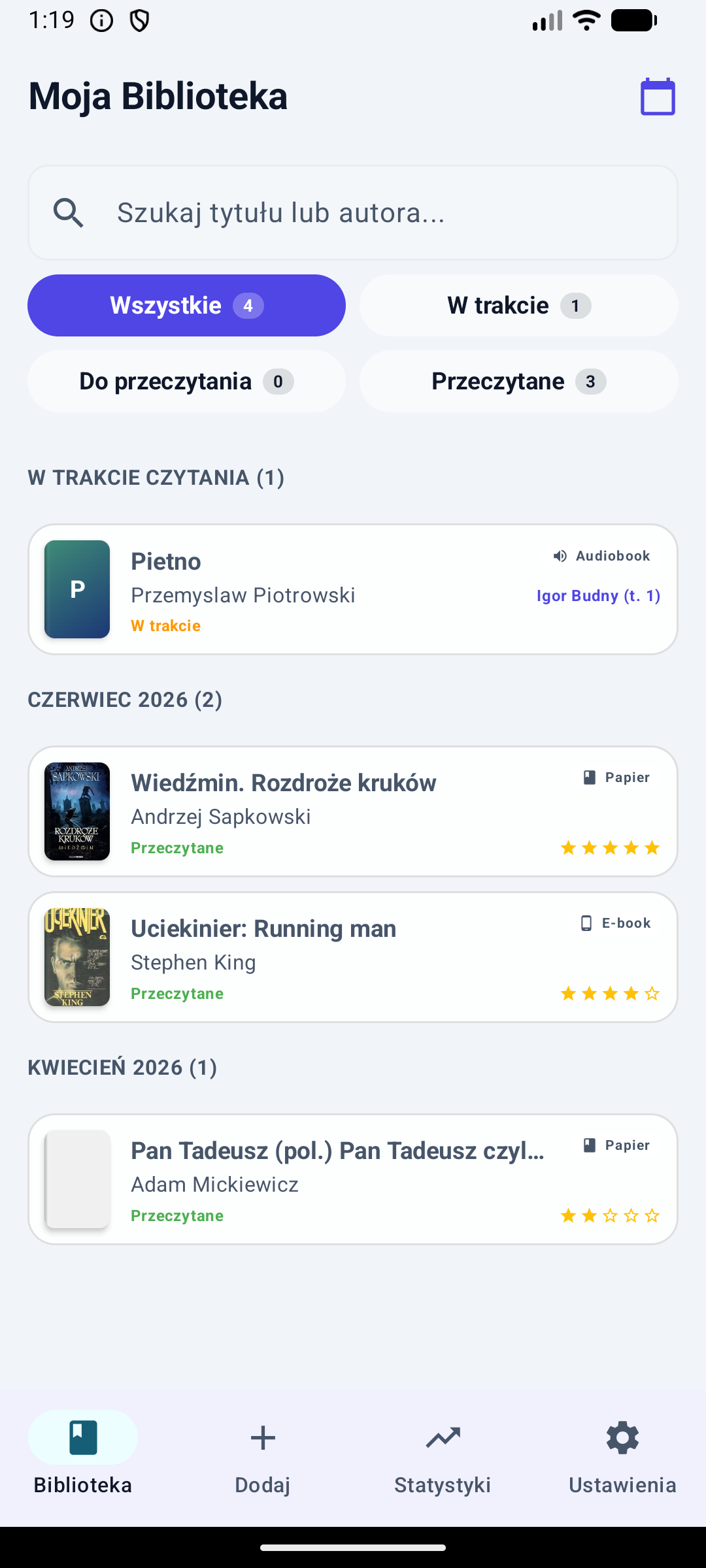Select the W trakcie filter chip
This screenshot has height=1568, width=706.
[x=519, y=306]
